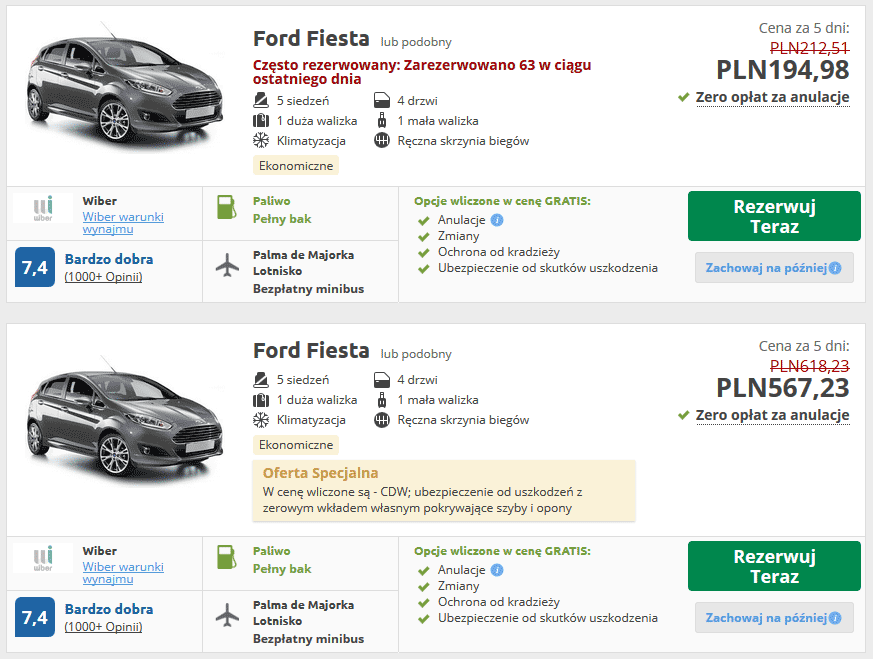
Task: Click Zero opłat za anulacje under PLN567,23
Action: tap(772, 415)
